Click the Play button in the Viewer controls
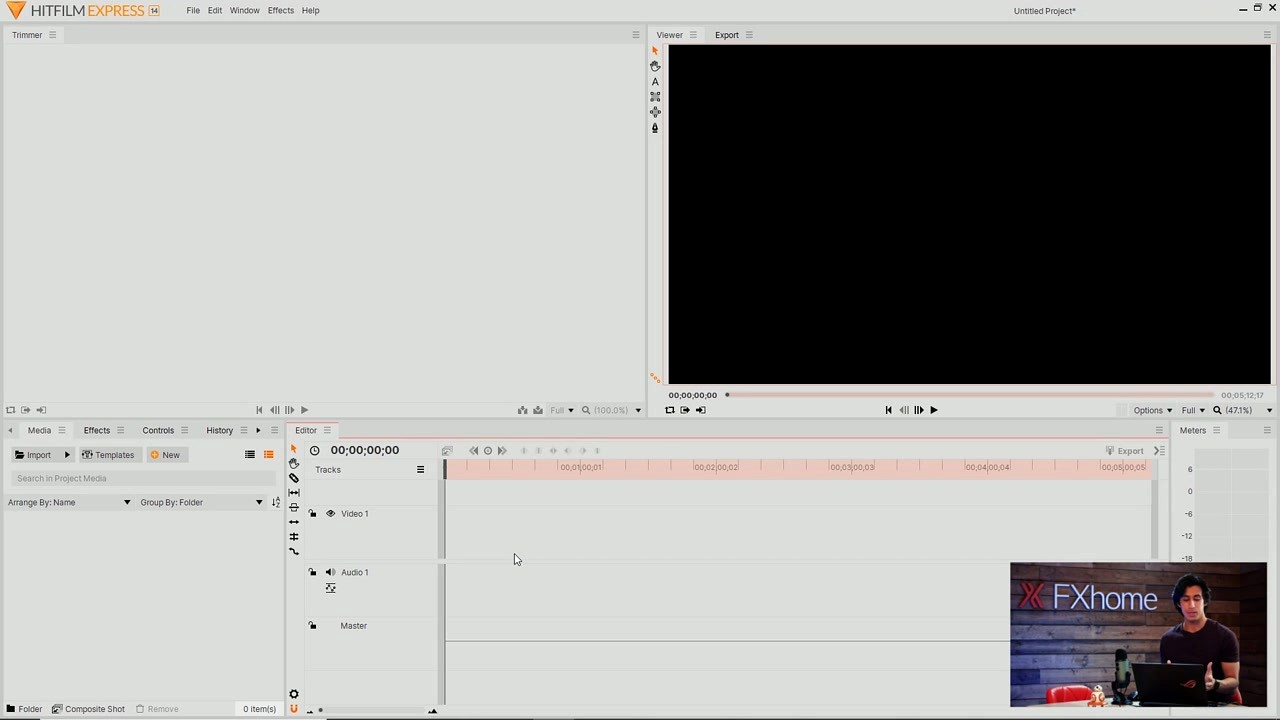 pyautogui.click(x=932, y=410)
